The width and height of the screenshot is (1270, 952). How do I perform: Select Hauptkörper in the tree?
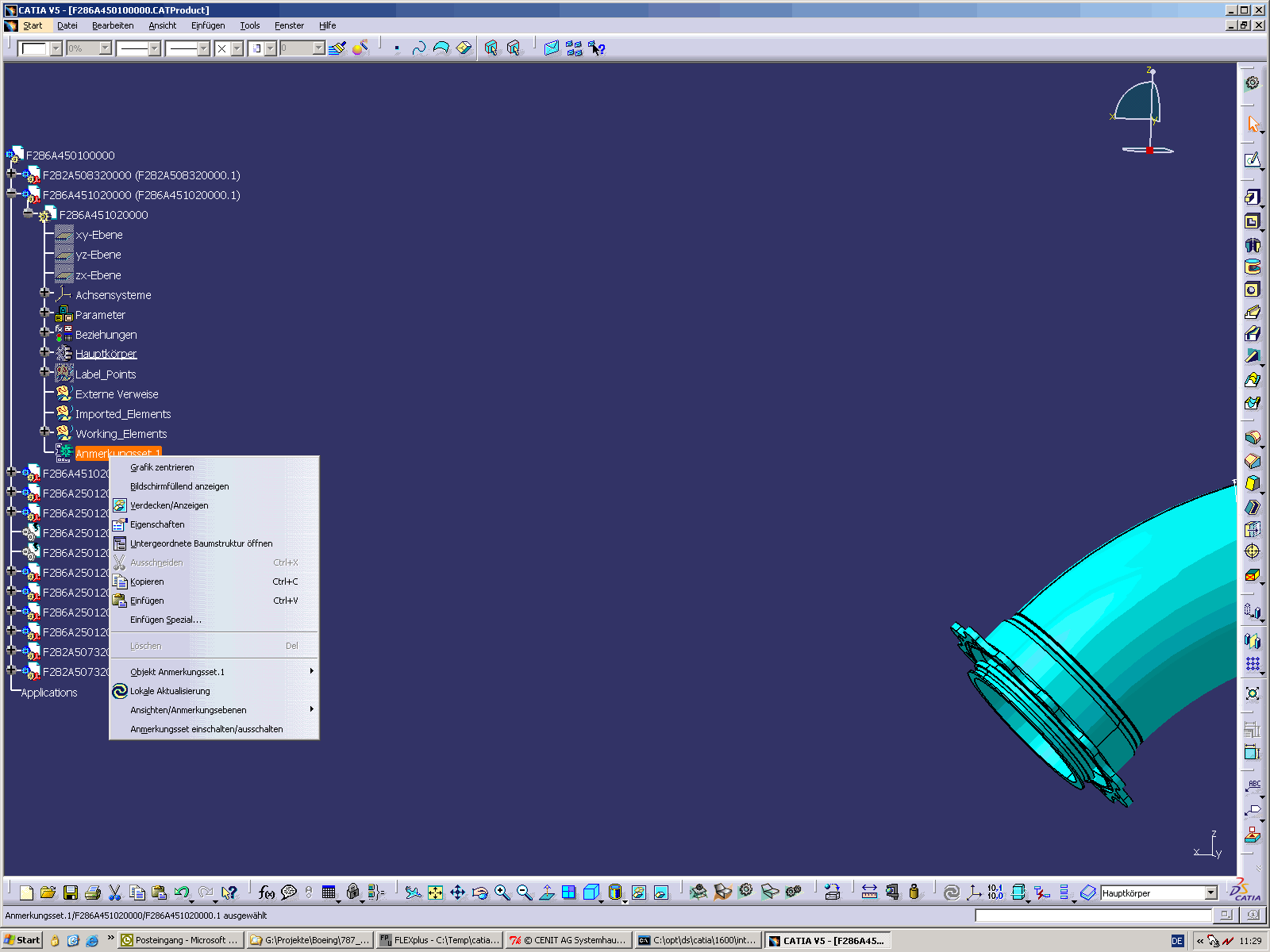click(106, 354)
